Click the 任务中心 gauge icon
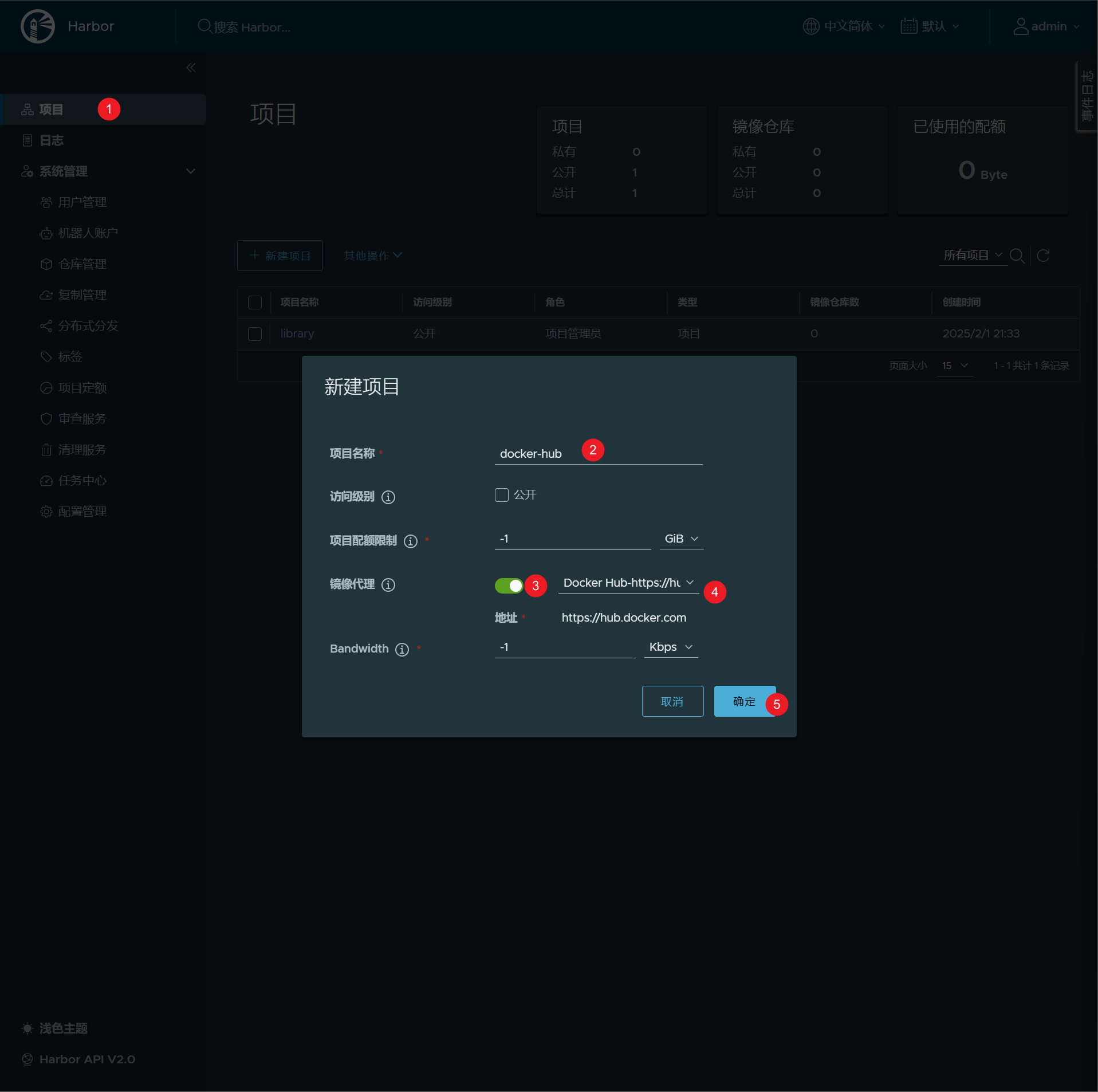 [46, 481]
